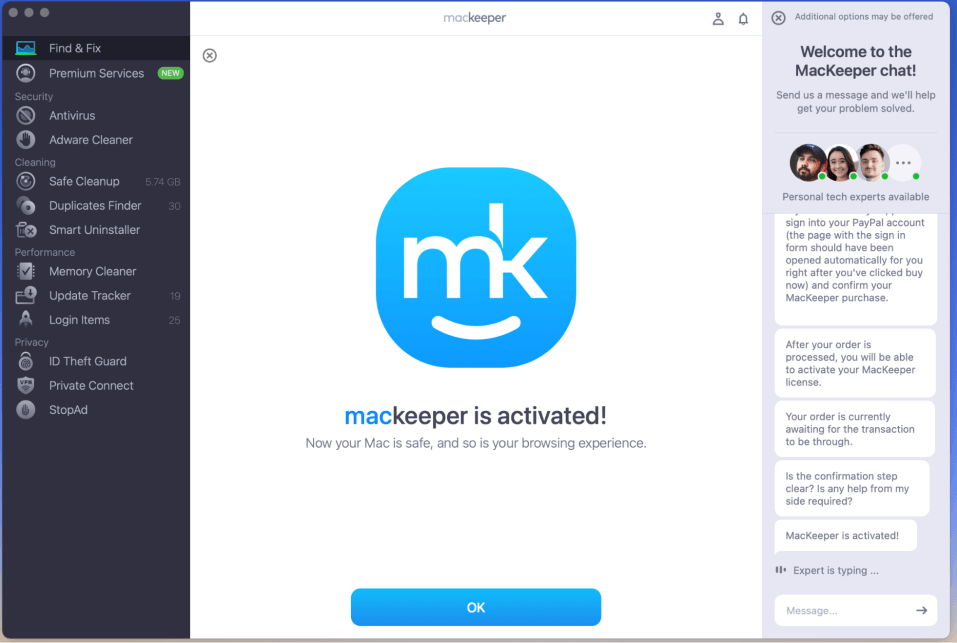957x643 pixels.
Task: Click the chat Message input field
Action: [856, 610]
